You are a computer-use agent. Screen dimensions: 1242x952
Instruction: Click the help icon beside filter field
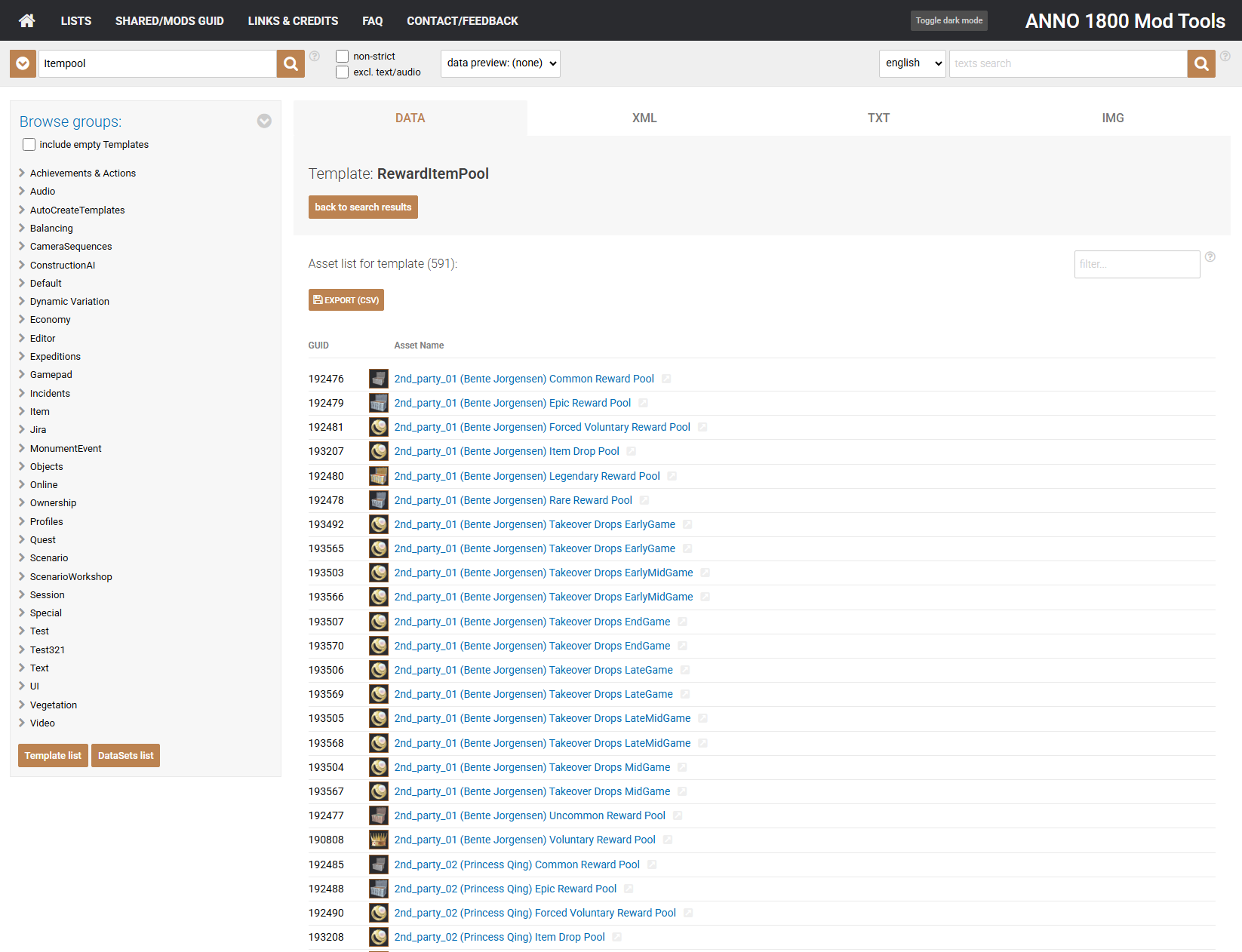coord(1210,257)
